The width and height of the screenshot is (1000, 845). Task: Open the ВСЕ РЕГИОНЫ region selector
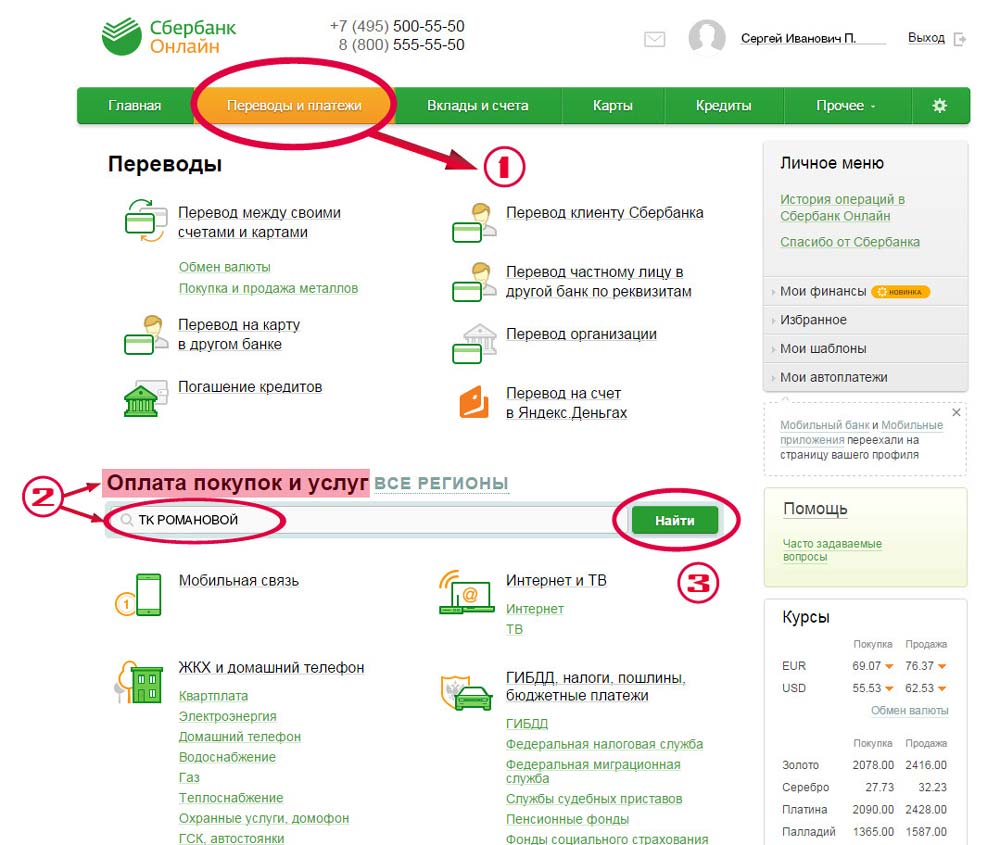[x=441, y=483]
